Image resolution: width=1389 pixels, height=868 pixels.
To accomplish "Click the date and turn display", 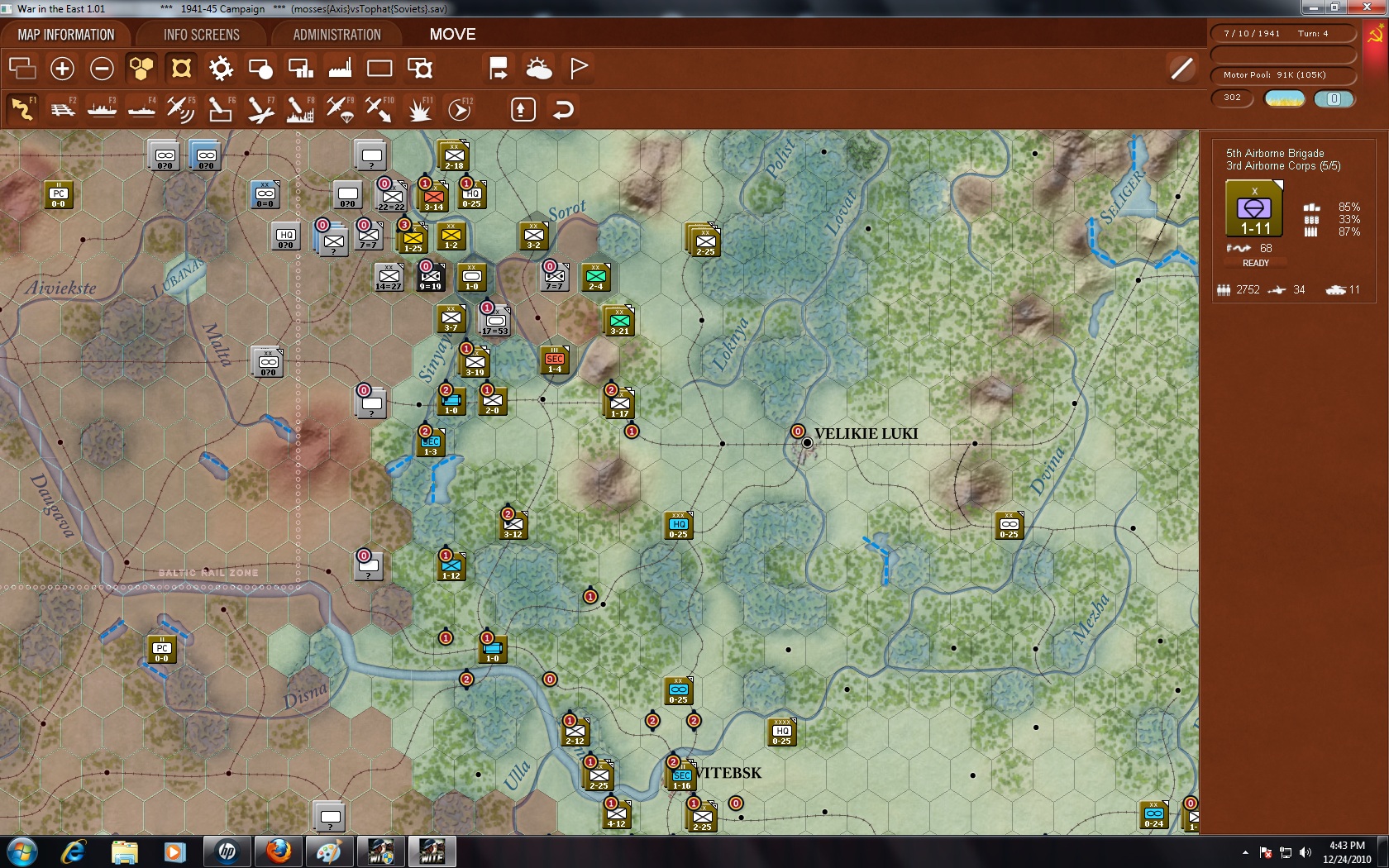I will [1283, 34].
